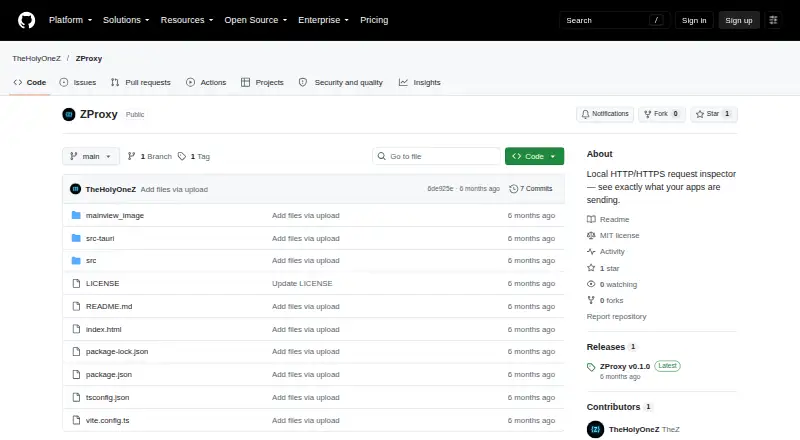This screenshot has width=800, height=440.
Task: Open the tag icon next to 1 Tag
Action: point(182,156)
